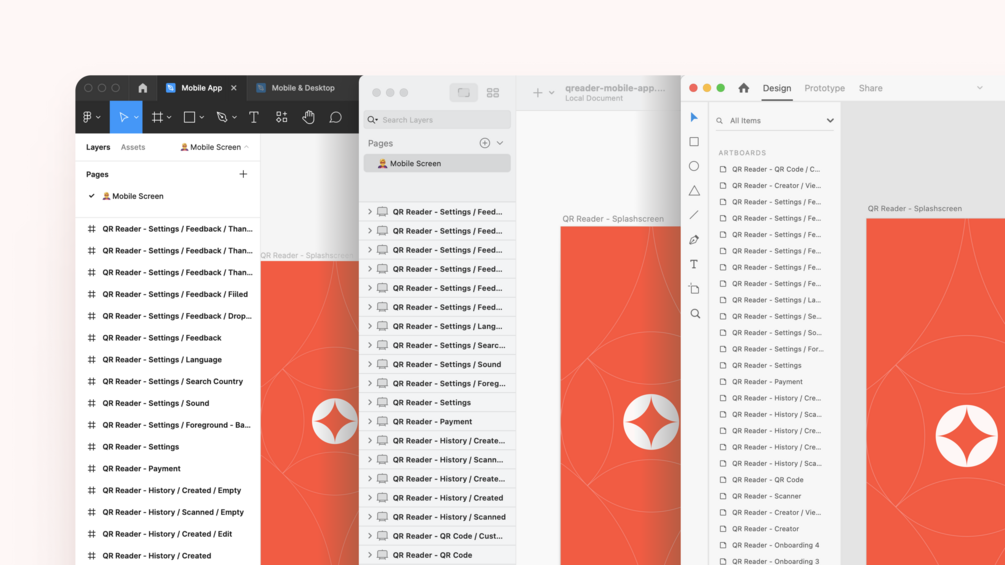
Task: Open the Frame tool dropdown arrow
Action: tap(169, 118)
